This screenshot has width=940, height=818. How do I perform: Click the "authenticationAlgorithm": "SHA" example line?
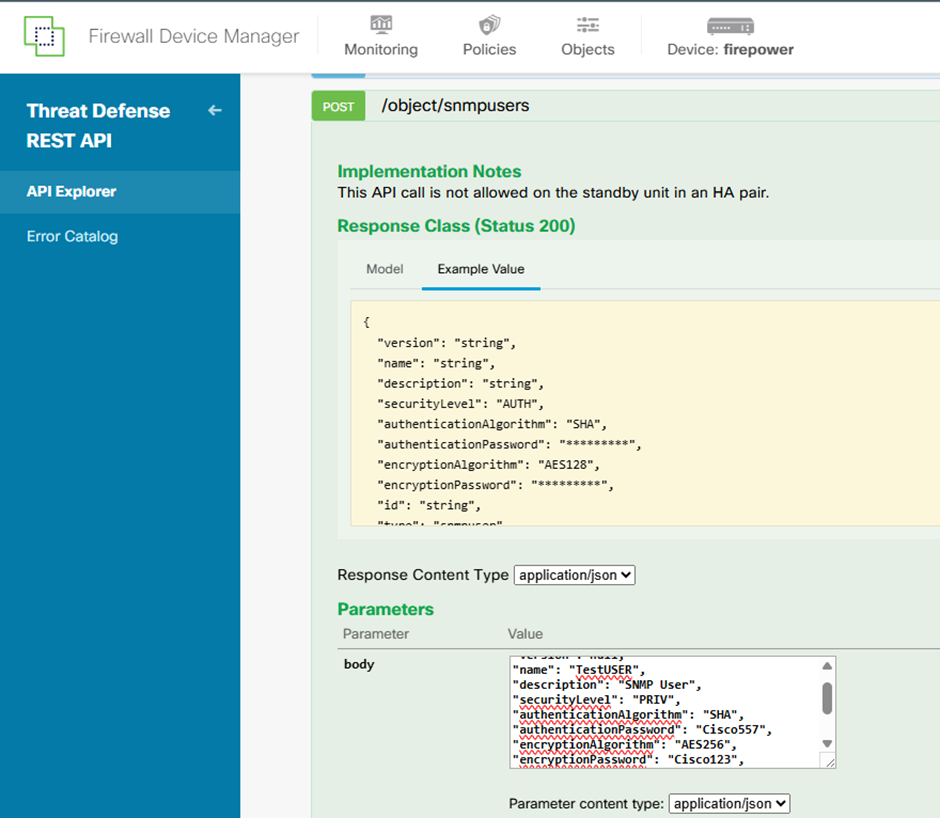(x=492, y=424)
